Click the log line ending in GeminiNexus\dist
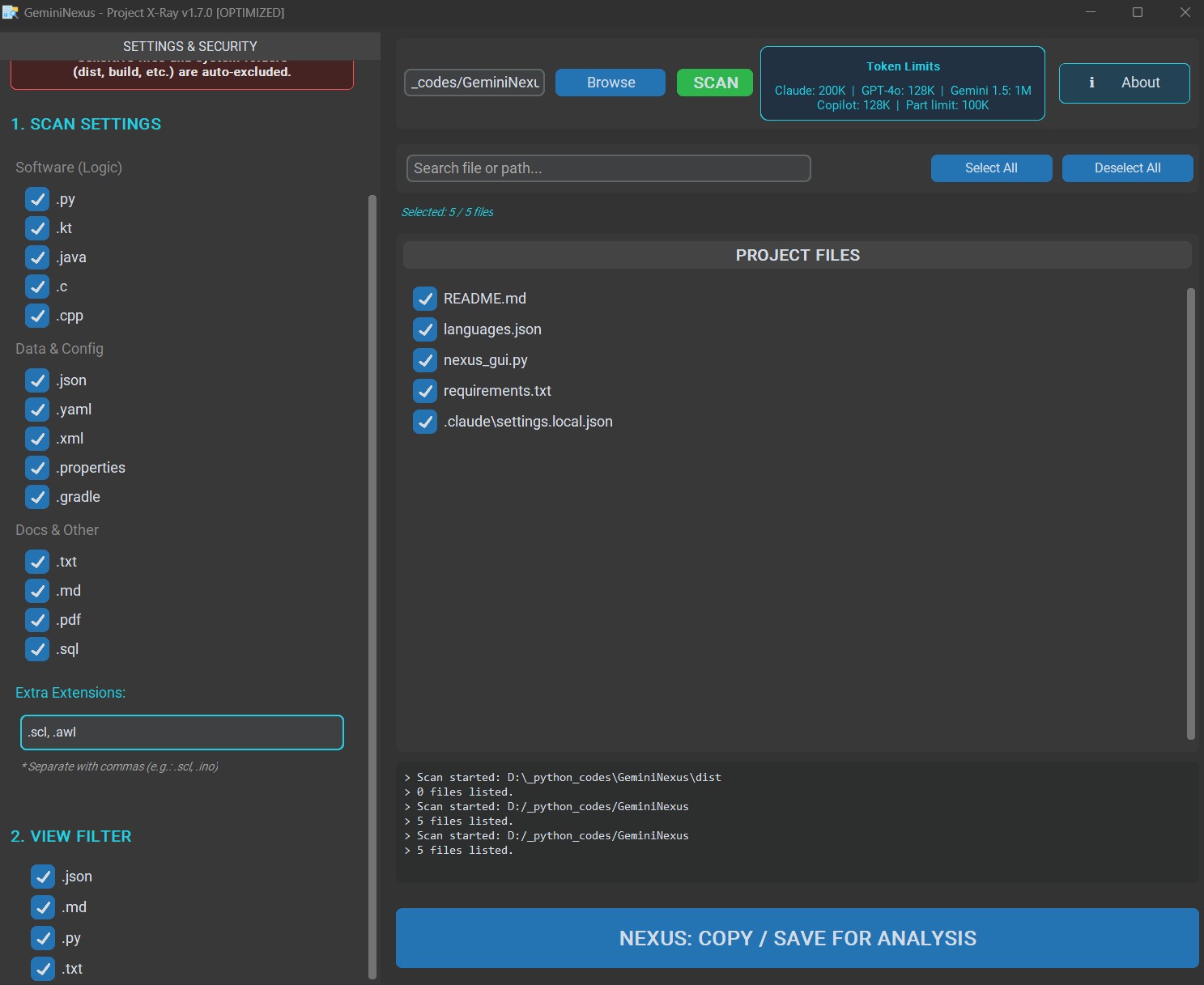Viewport: 1204px width, 985px height. pyautogui.click(x=562, y=778)
